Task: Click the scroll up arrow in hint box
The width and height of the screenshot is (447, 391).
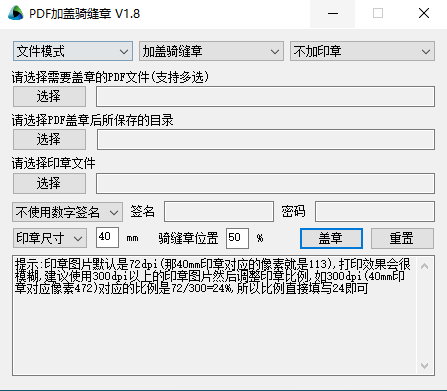Action: (x=425, y=266)
